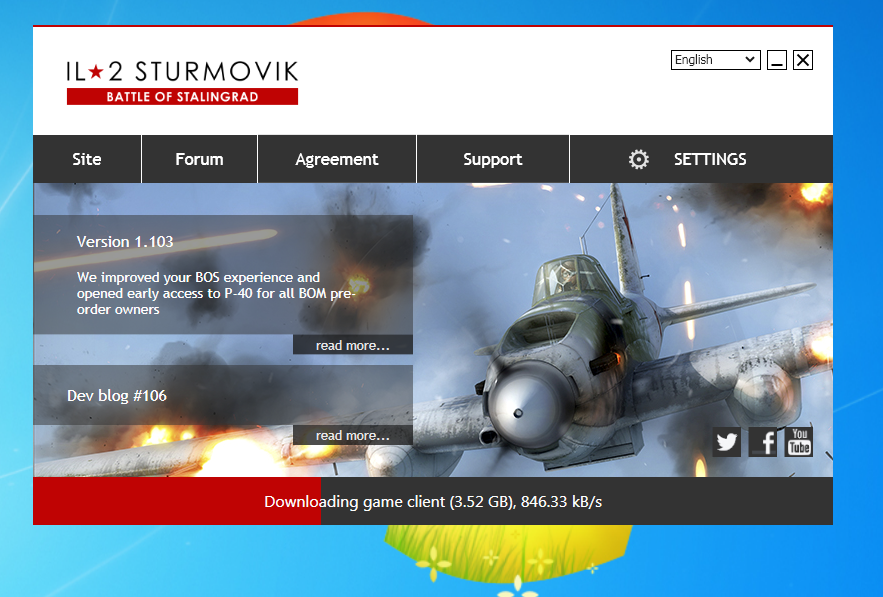883x597 pixels.
Task: Close the launcher window
Action: pyautogui.click(x=803, y=60)
